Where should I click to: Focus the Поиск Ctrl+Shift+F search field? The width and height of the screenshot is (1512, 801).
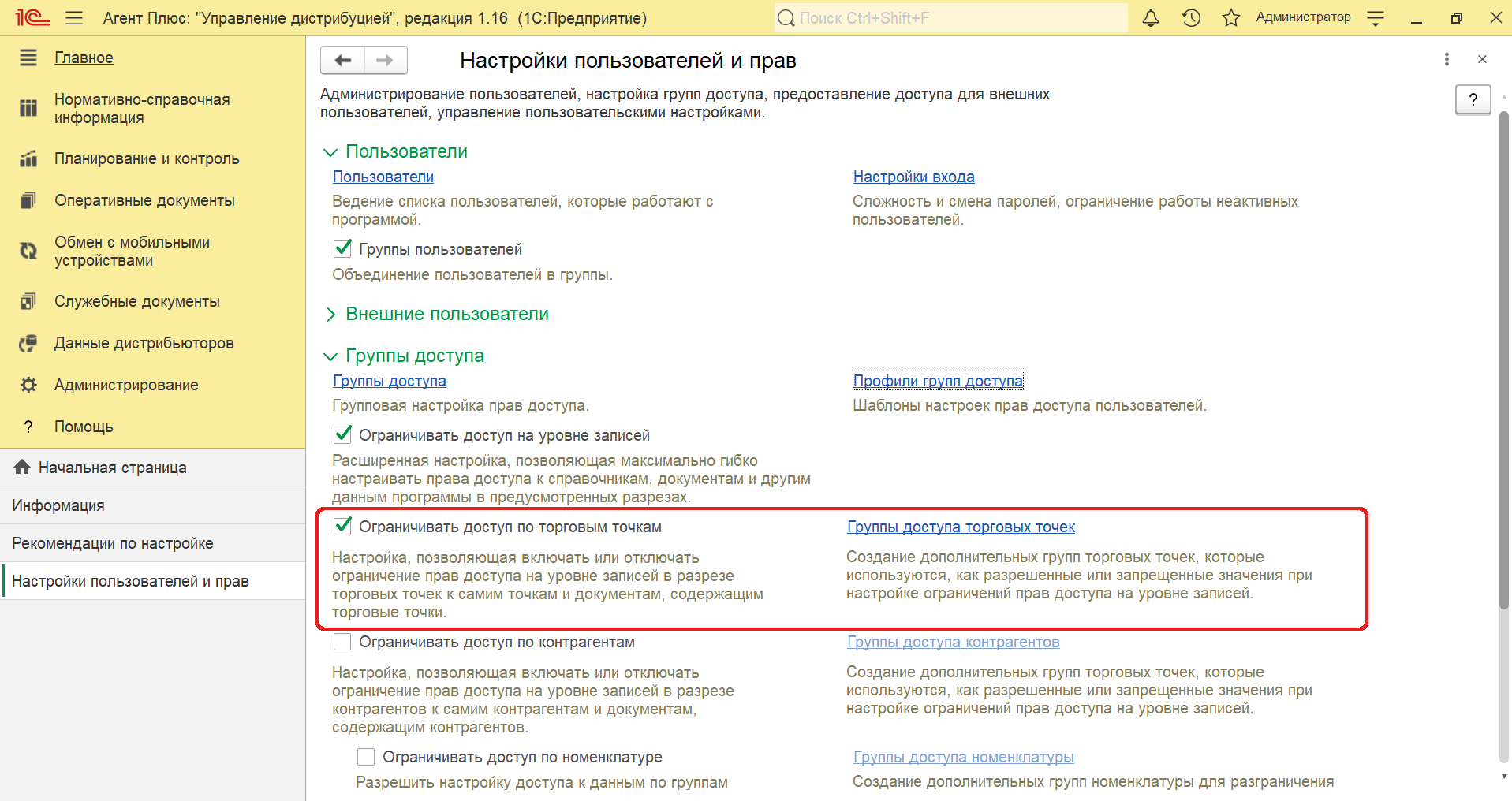click(x=950, y=17)
